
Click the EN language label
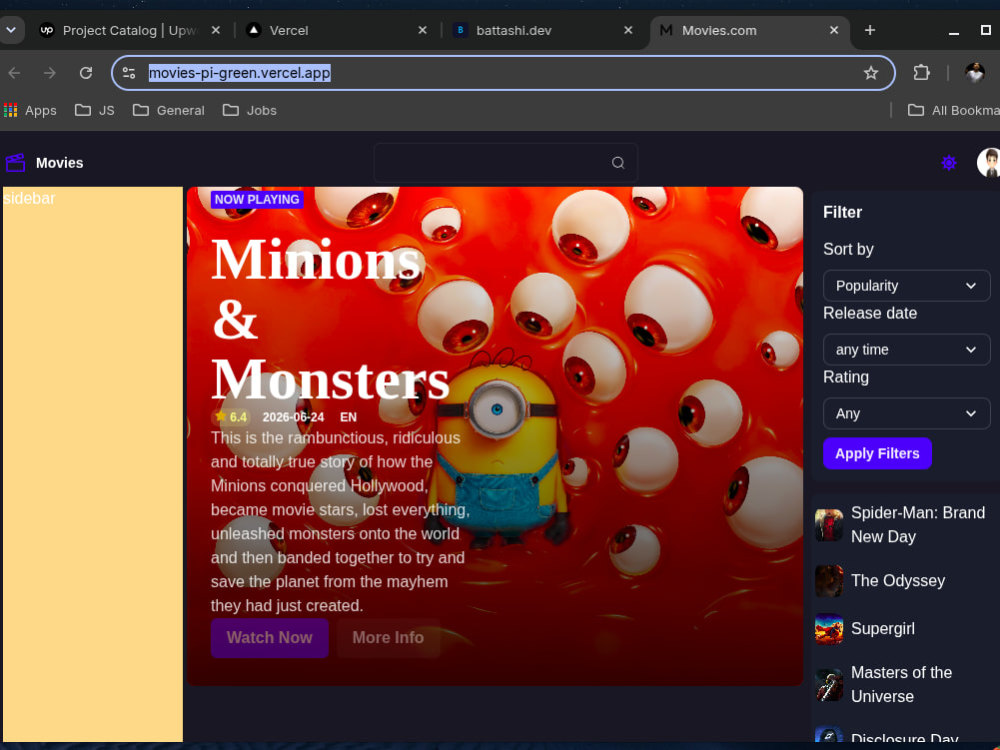(348, 417)
